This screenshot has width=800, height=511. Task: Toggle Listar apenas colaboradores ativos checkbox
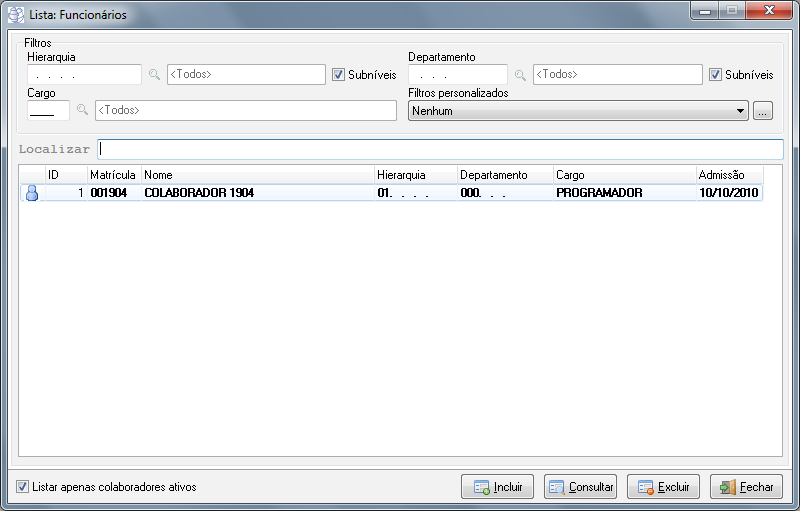(23, 487)
